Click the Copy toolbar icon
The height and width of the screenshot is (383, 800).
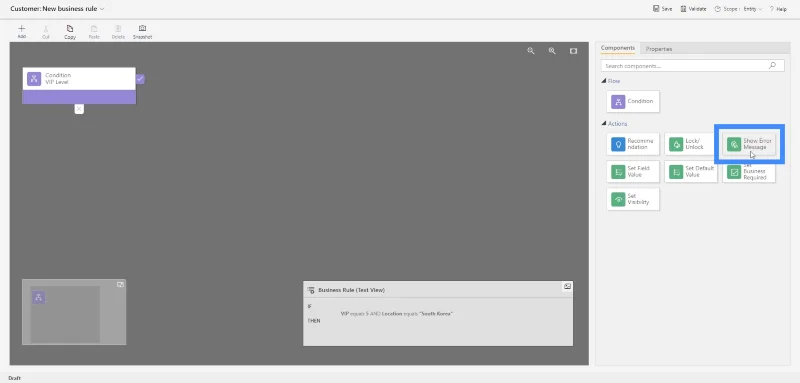tap(70, 32)
